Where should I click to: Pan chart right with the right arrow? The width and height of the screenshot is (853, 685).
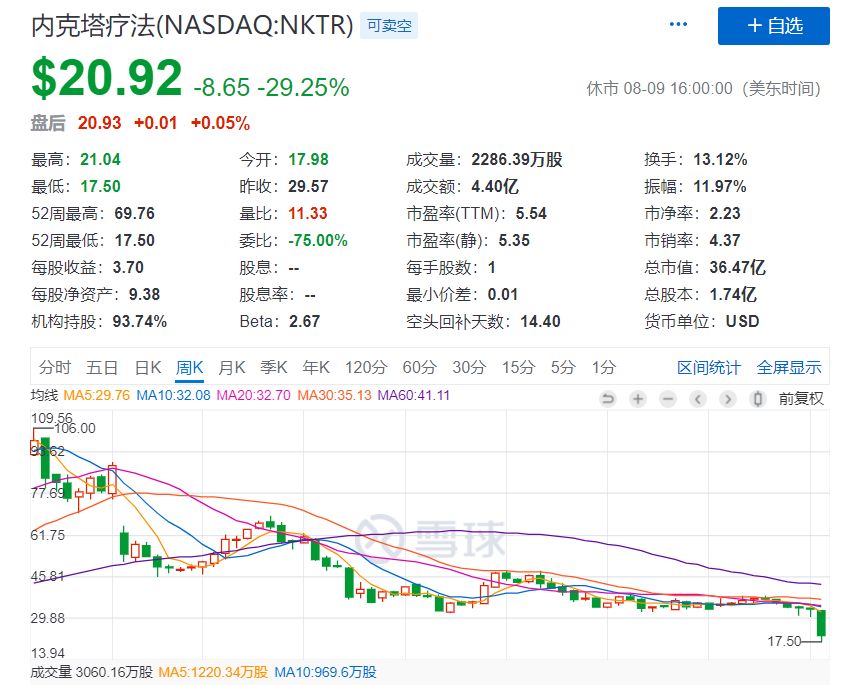[727, 399]
